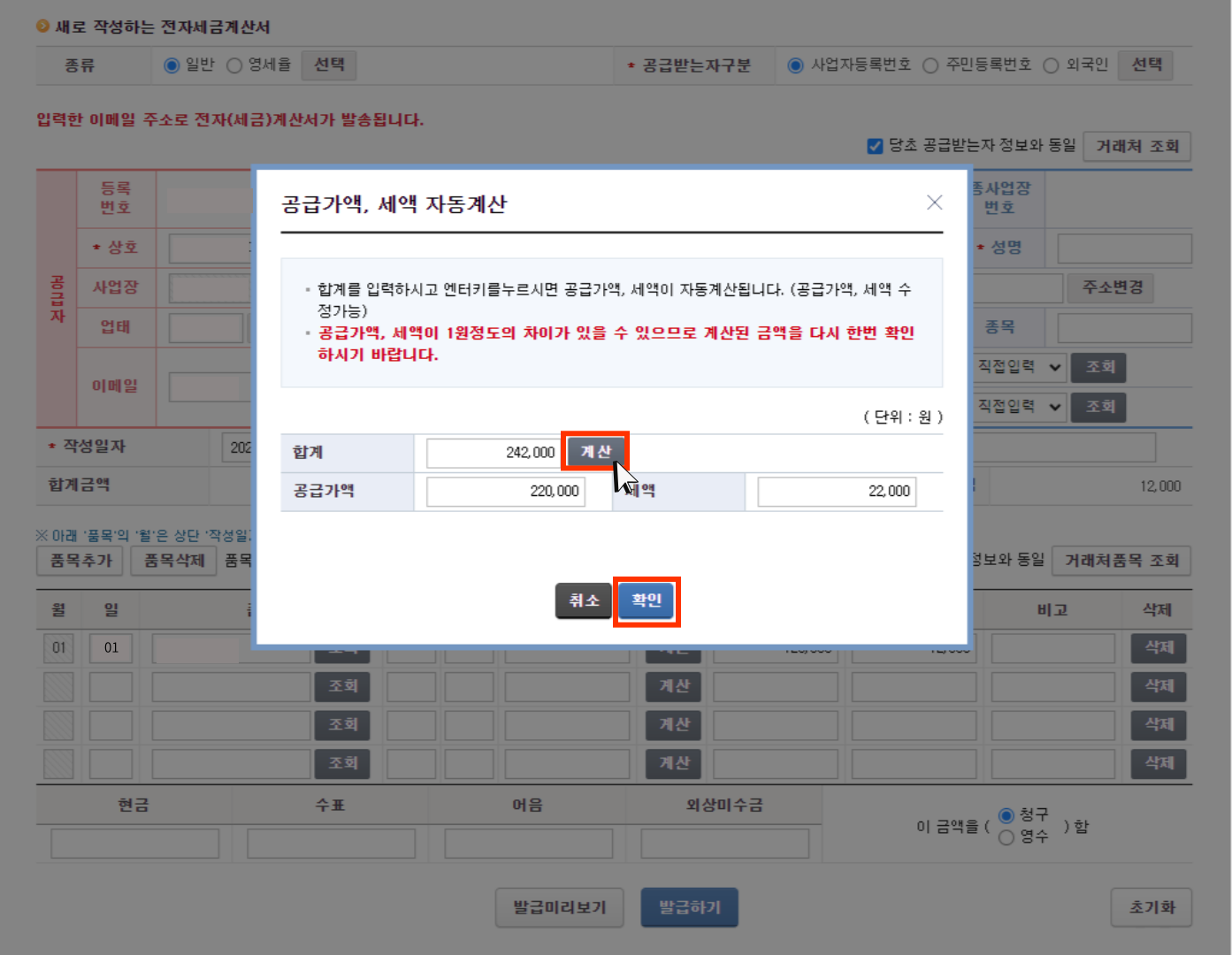This screenshot has width=1232, height=955.
Task: Click the 거래처 조회 button
Action: [1137, 147]
